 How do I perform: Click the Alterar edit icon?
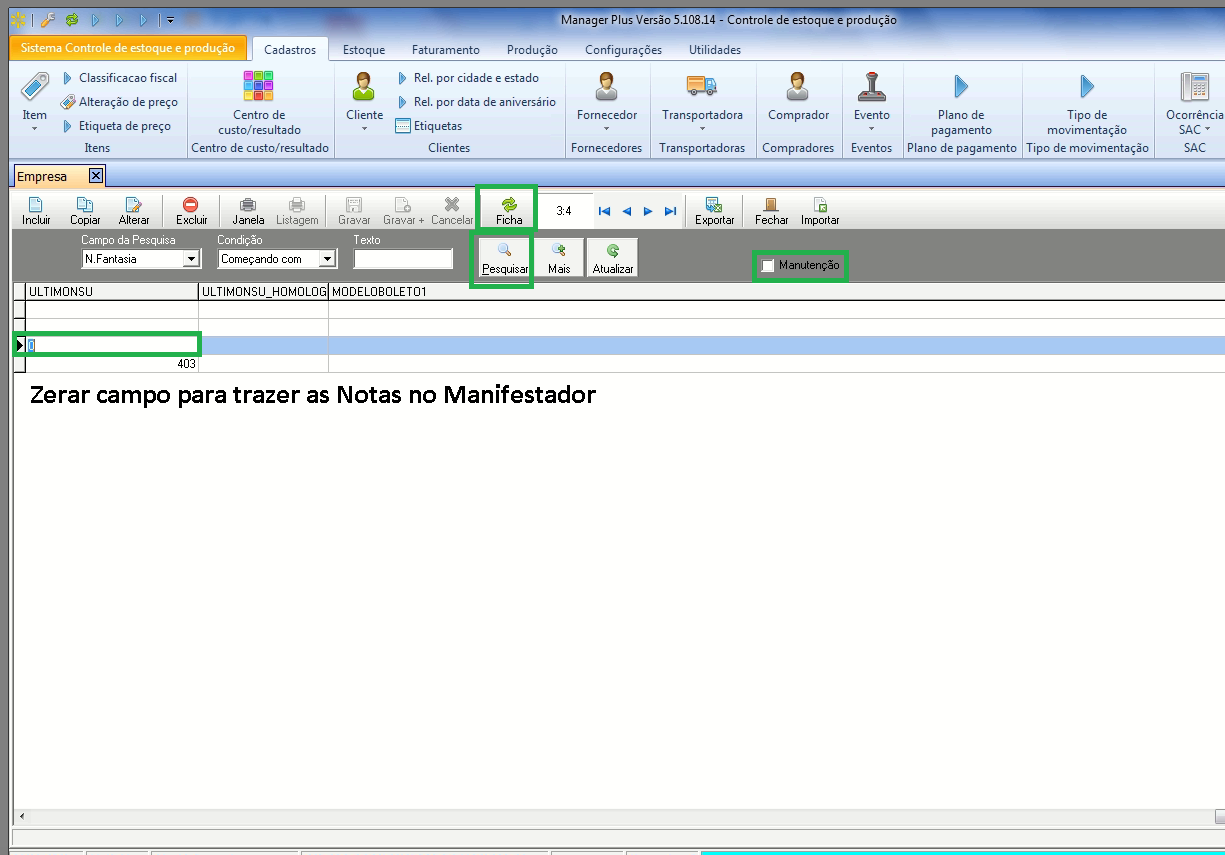click(134, 205)
